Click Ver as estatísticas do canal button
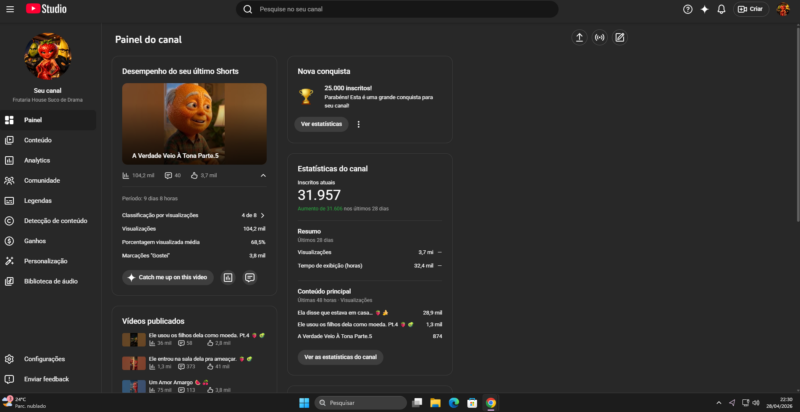Viewport: 800px width, 412px height. 340,357
